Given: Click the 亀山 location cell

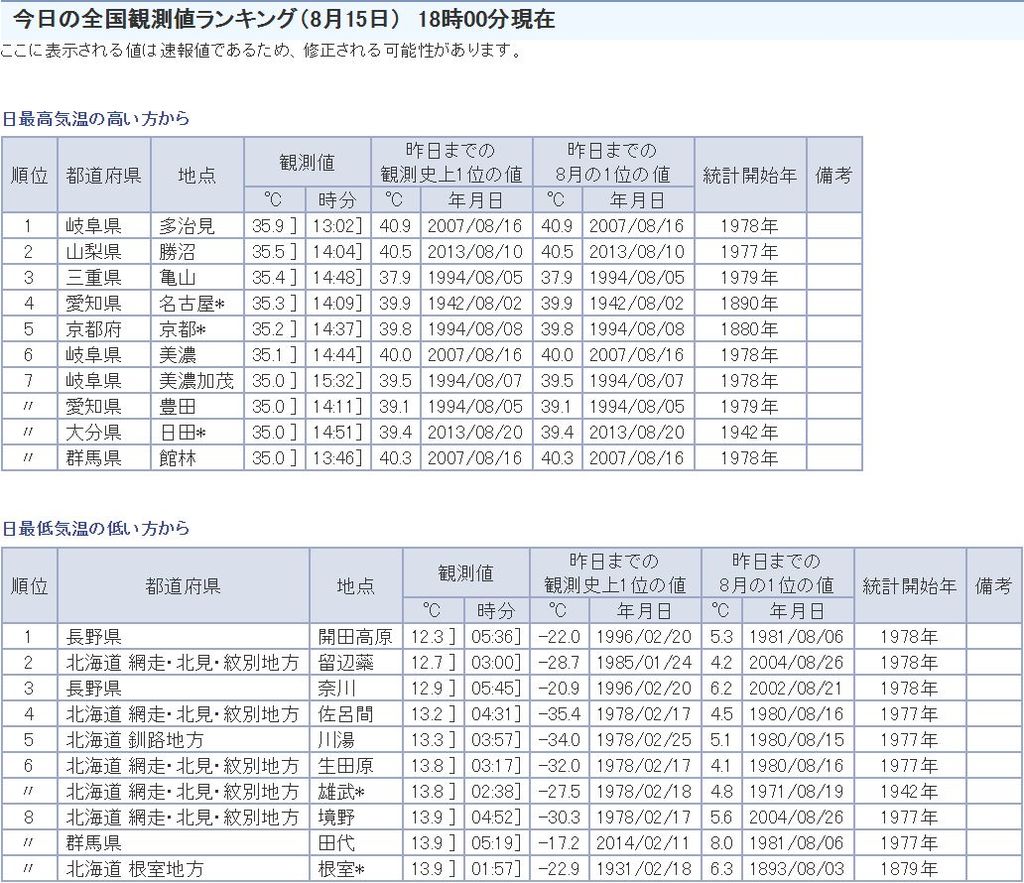Looking at the screenshot, I should (x=178, y=278).
